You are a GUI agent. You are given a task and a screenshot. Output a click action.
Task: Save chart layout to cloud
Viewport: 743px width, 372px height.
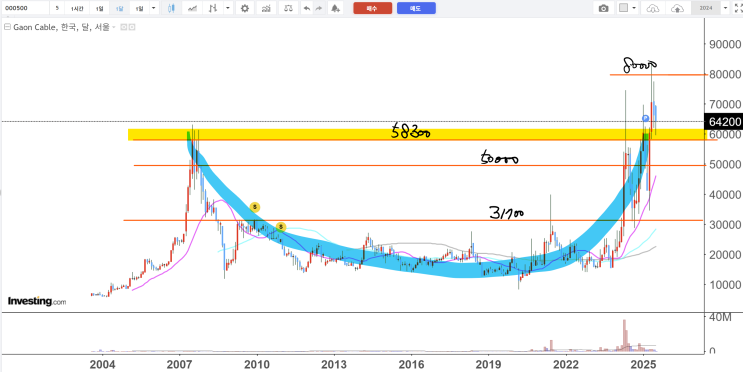pos(678,8)
